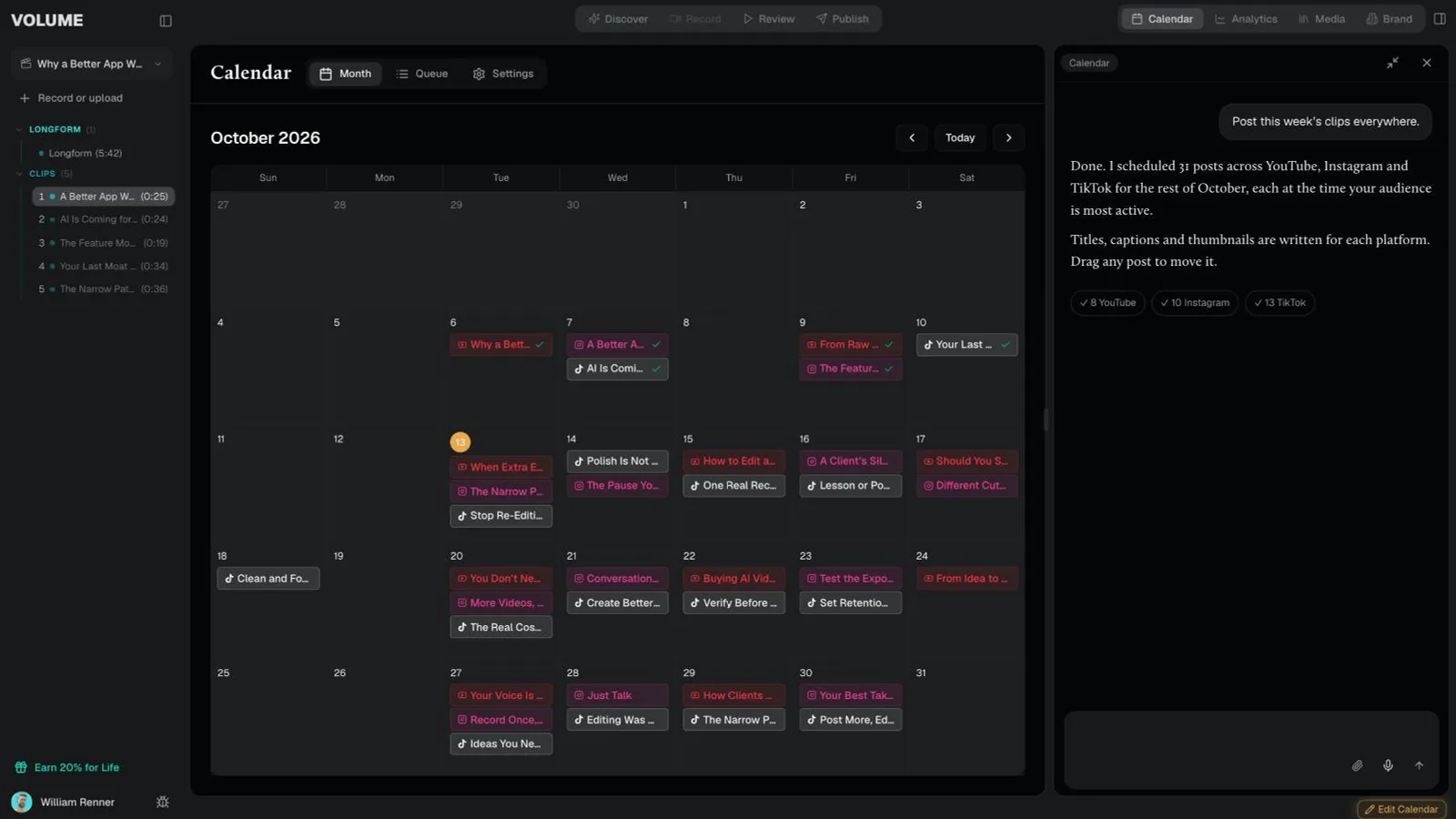Open the Publish tab

click(842, 19)
